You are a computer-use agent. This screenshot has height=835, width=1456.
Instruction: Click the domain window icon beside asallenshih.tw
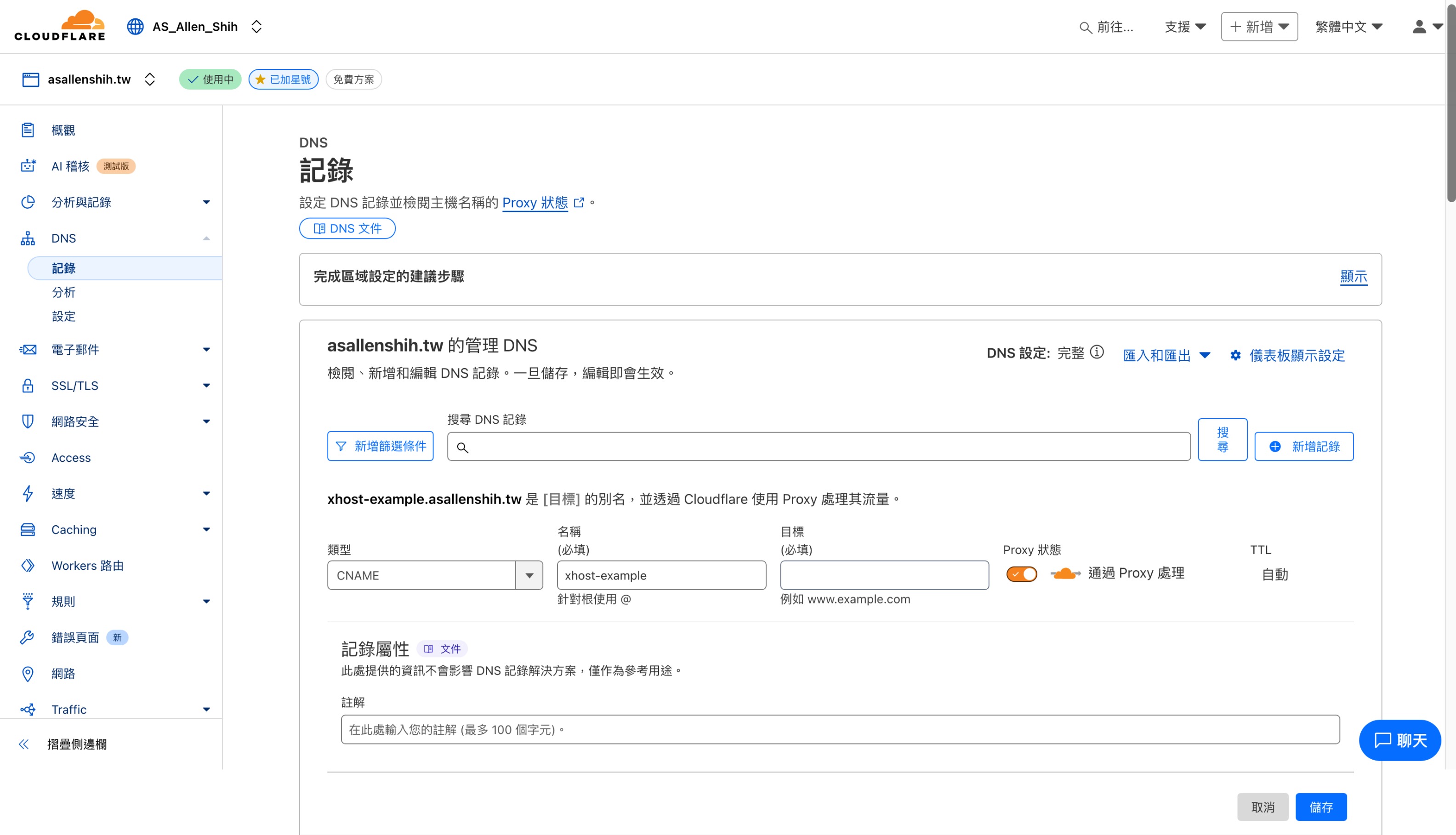click(x=30, y=79)
